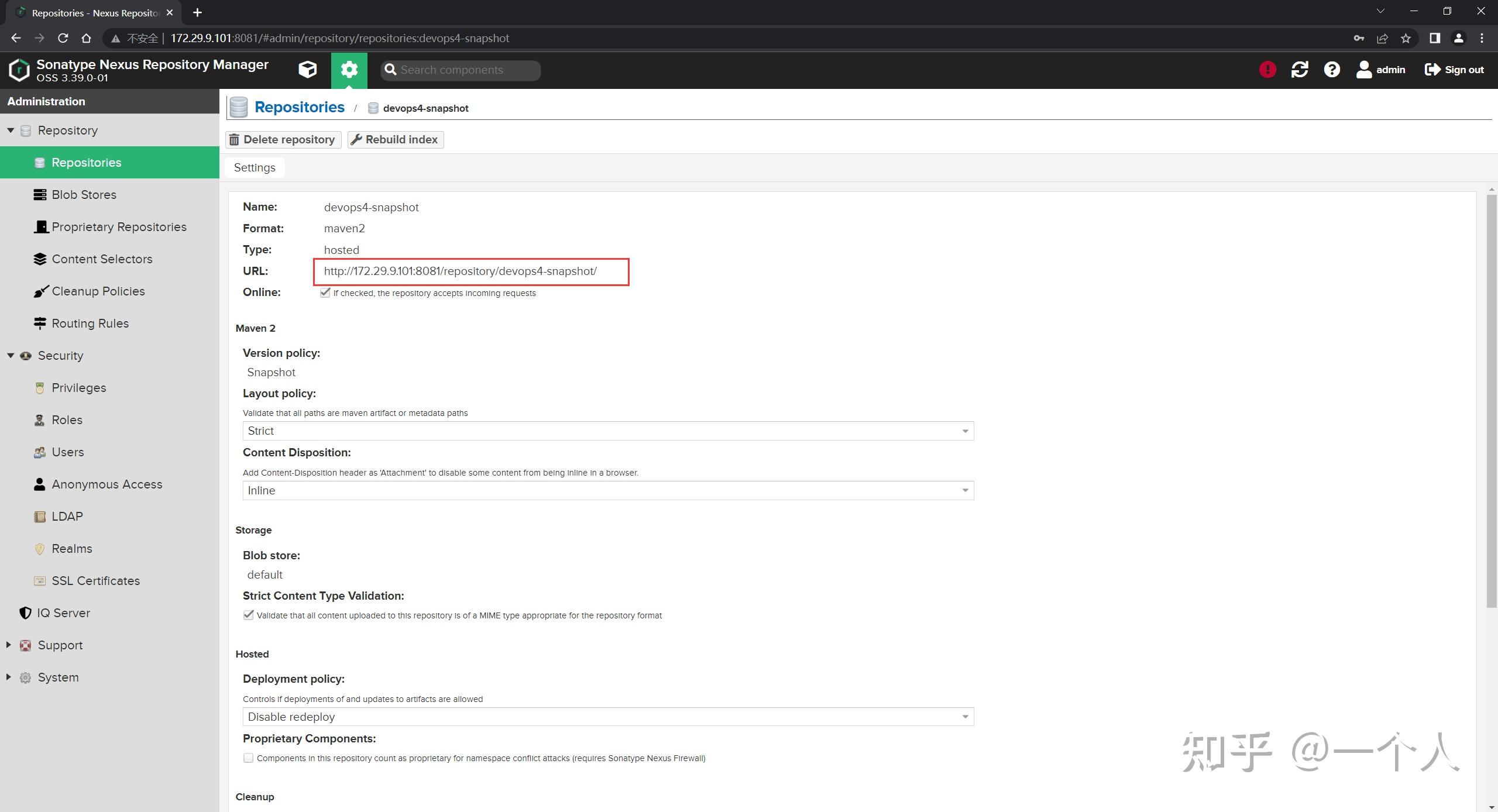Click the red system status alert icon
This screenshot has width=1498, height=812.
1267,70
